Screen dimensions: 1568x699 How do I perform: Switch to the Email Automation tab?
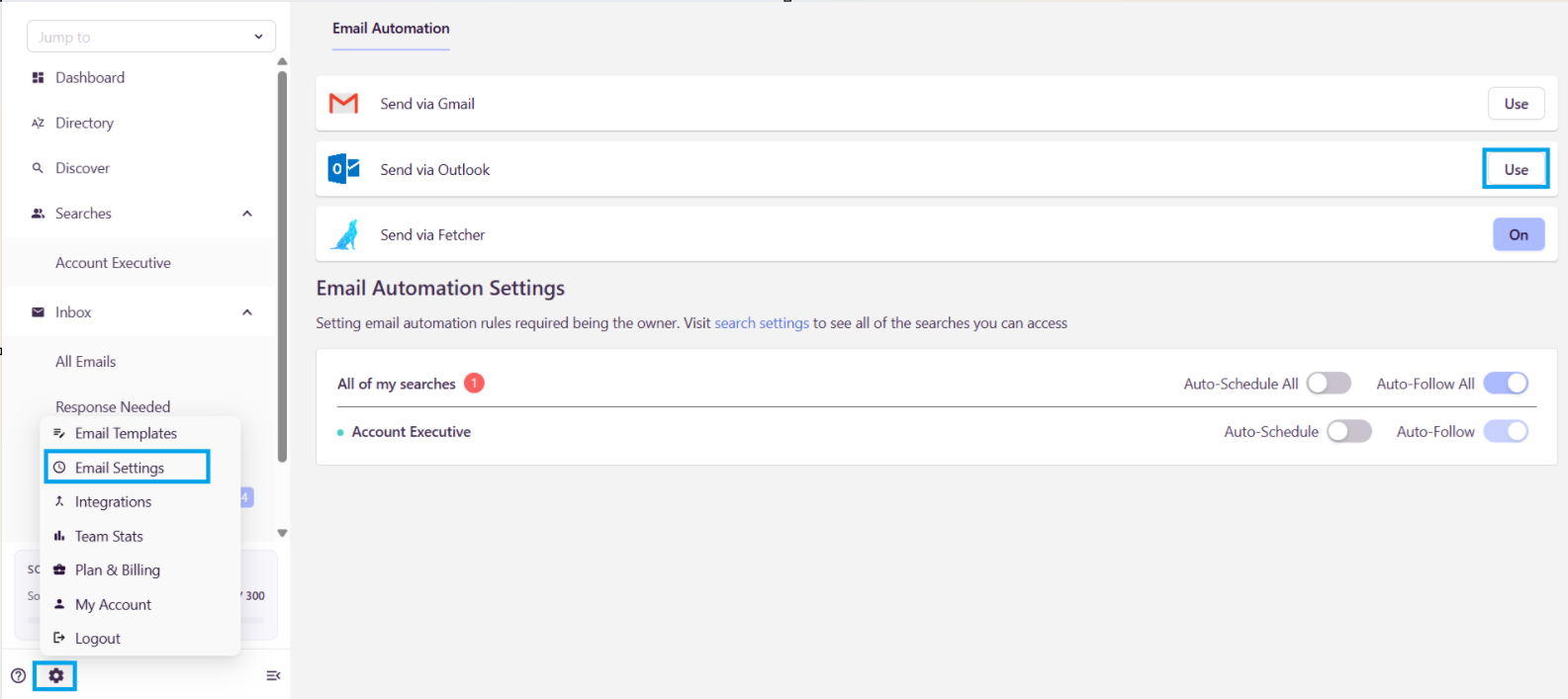point(391,29)
